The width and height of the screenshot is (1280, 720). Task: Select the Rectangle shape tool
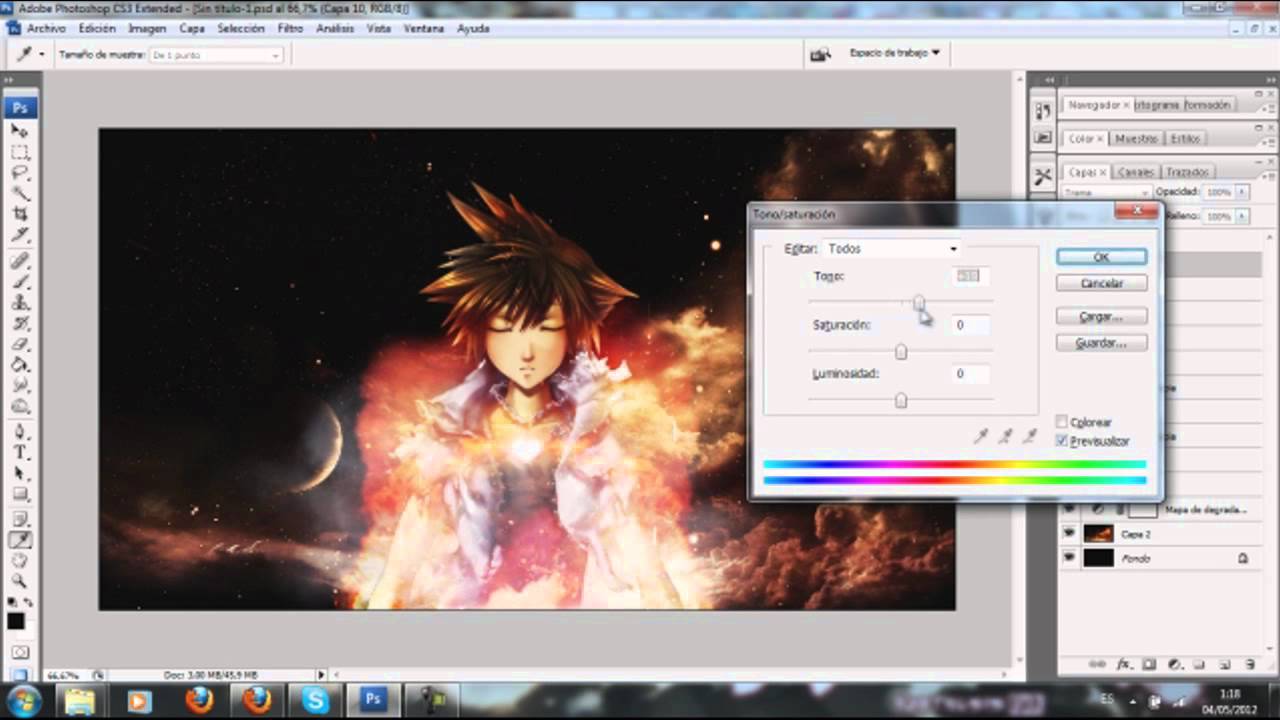(20, 493)
